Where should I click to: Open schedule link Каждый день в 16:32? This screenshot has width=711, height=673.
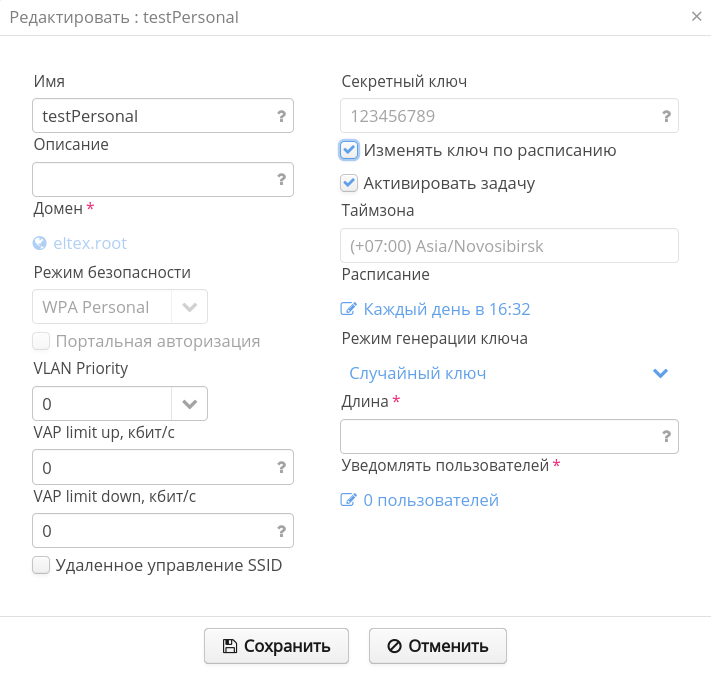click(446, 309)
